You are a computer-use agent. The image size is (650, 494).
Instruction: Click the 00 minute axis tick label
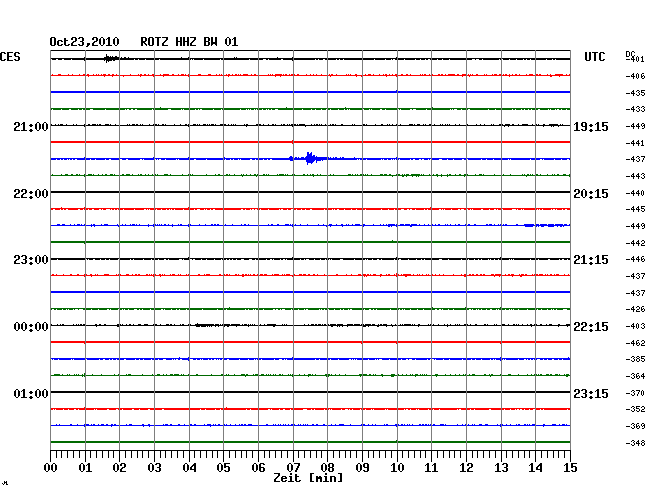coord(51,468)
